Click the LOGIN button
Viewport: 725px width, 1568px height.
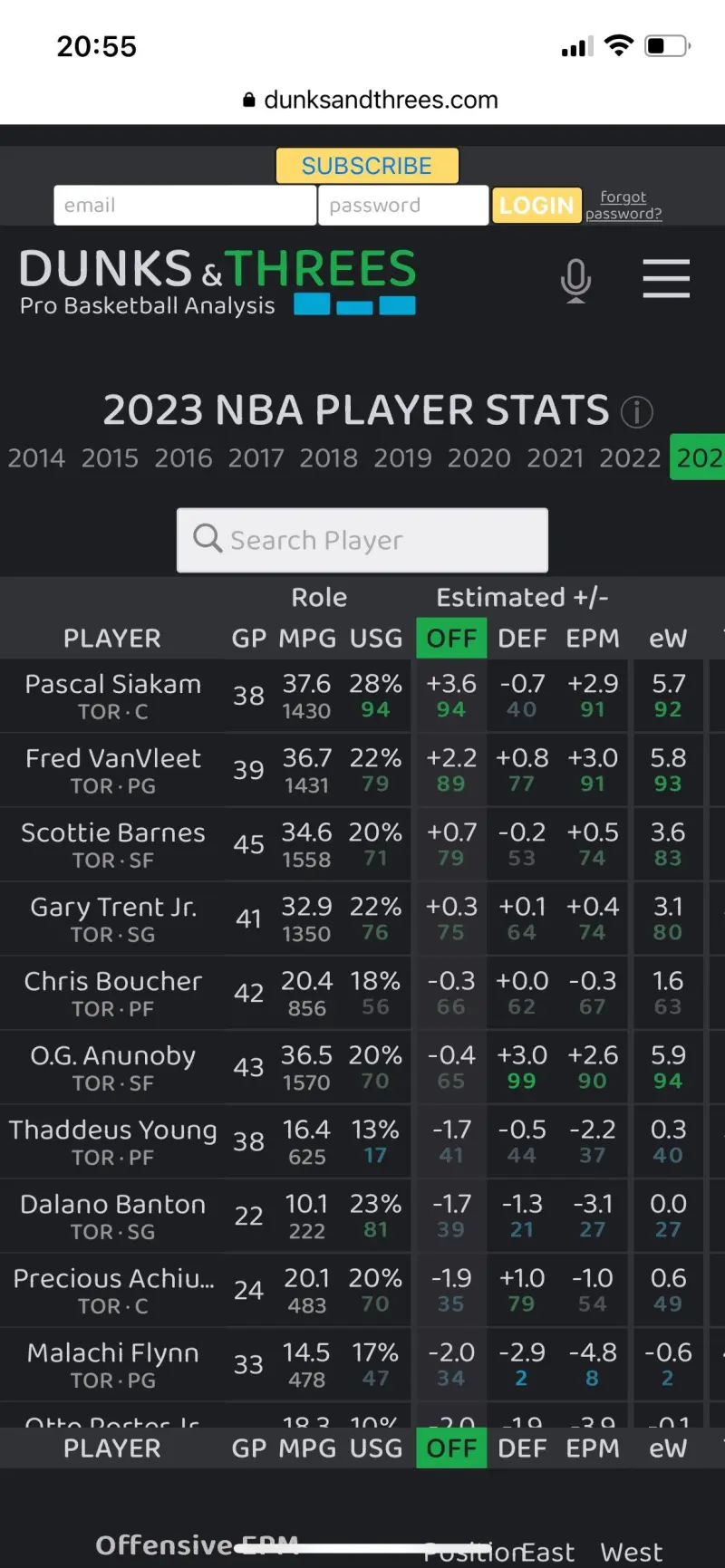coord(536,206)
